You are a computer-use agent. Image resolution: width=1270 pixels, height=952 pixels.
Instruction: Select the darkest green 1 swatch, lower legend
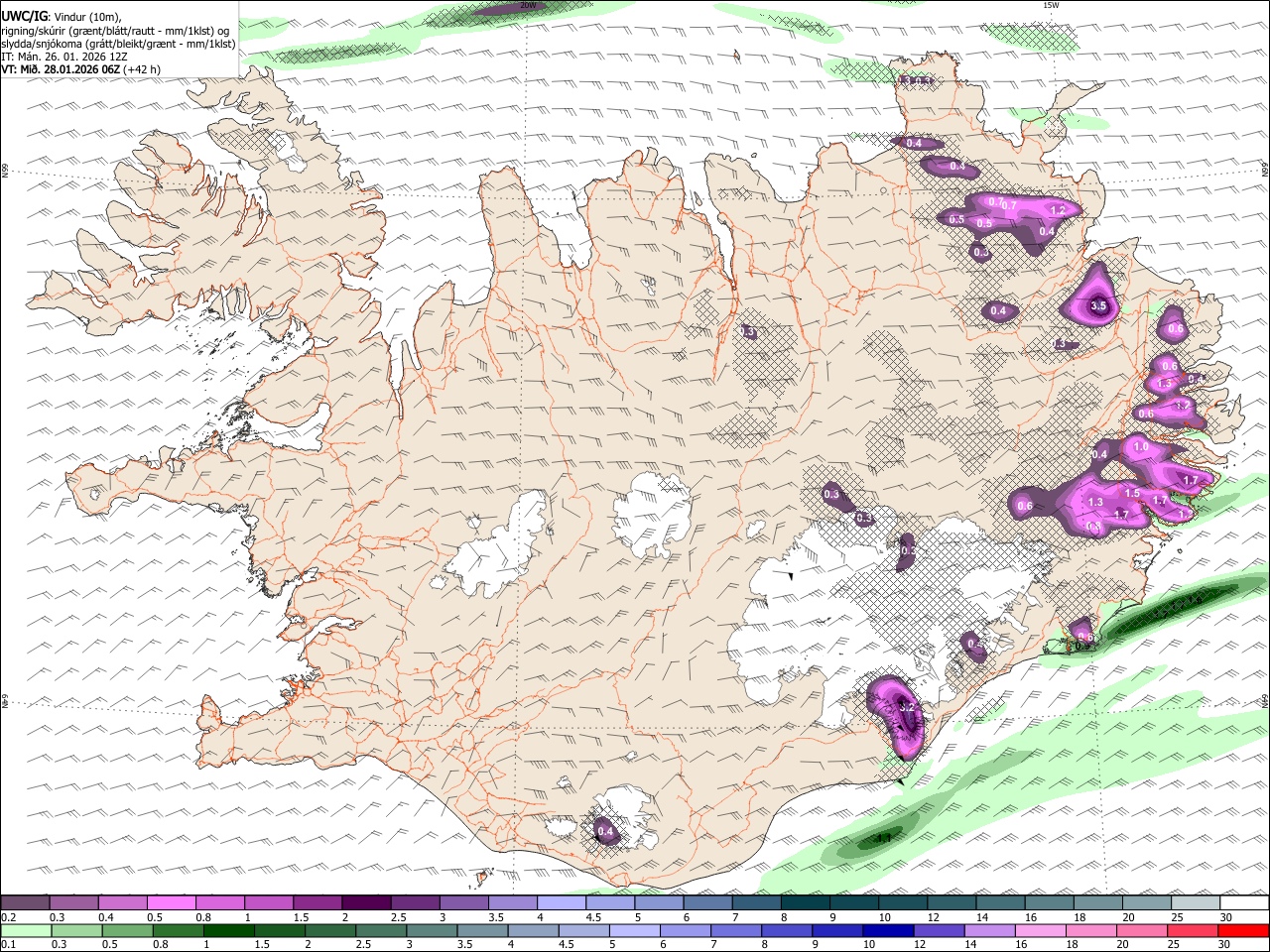pyautogui.click(x=227, y=931)
